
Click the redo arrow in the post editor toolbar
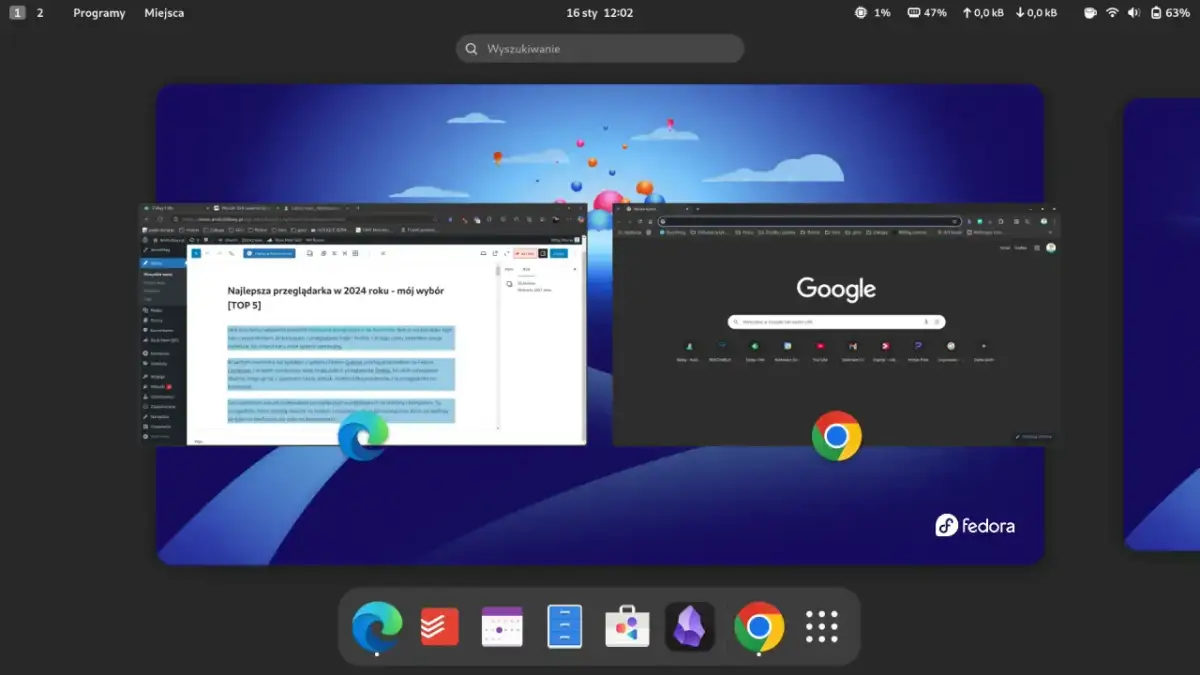click(x=220, y=255)
